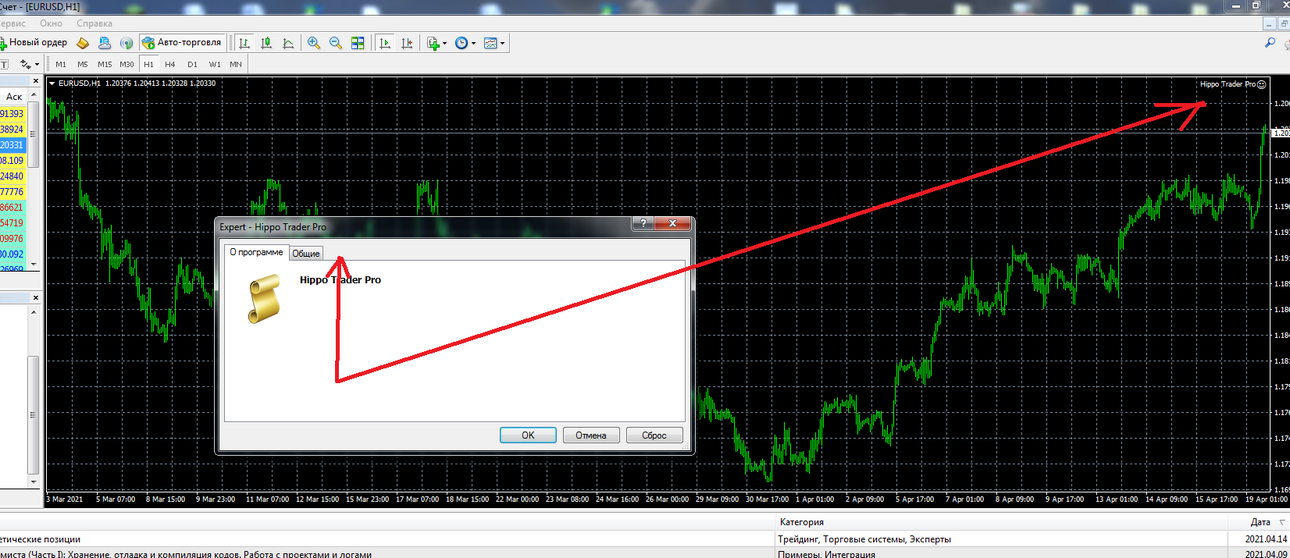Image resolution: width=1290 pixels, height=558 pixels.
Task: Switch to W1 timeframe
Action: click(x=214, y=64)
